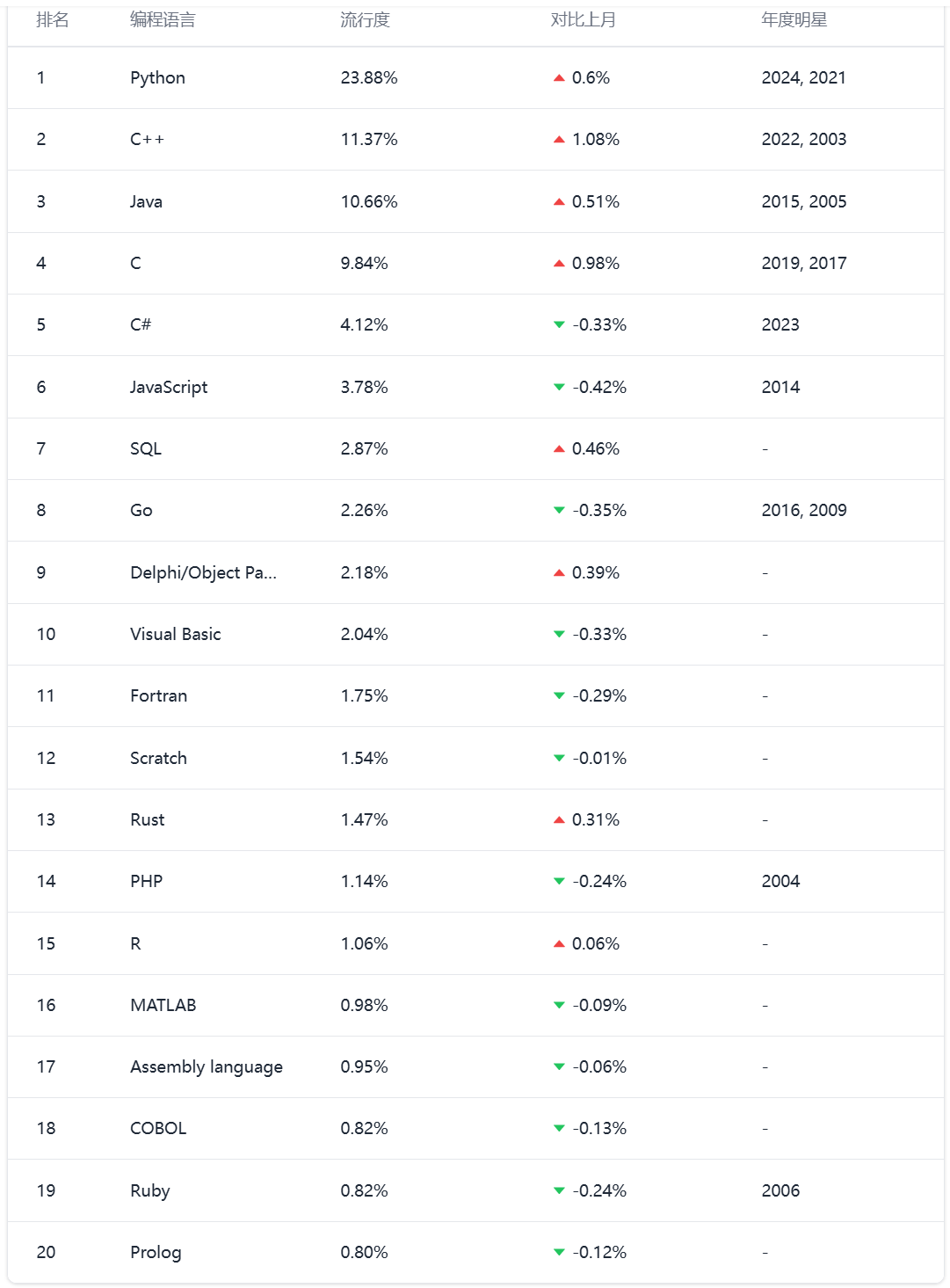The image size is (950, 1288).
Task: Click the Assembly language name cell
Action: click(207, 1067)
